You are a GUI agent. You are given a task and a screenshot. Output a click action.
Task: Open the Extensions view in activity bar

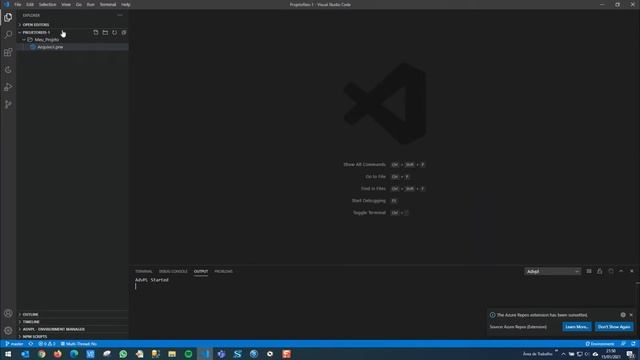(x=8, y=52)
